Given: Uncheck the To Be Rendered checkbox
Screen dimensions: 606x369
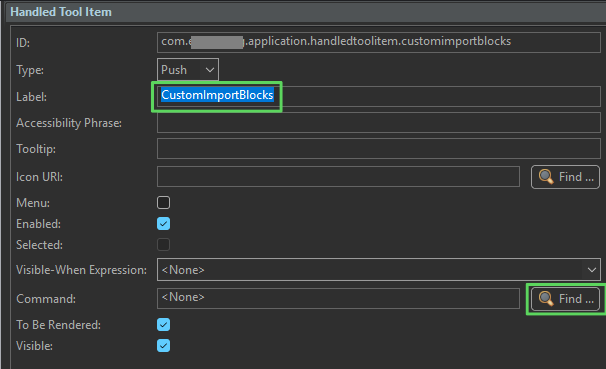Looking at the screenshot, I should (x=163, y=325).
